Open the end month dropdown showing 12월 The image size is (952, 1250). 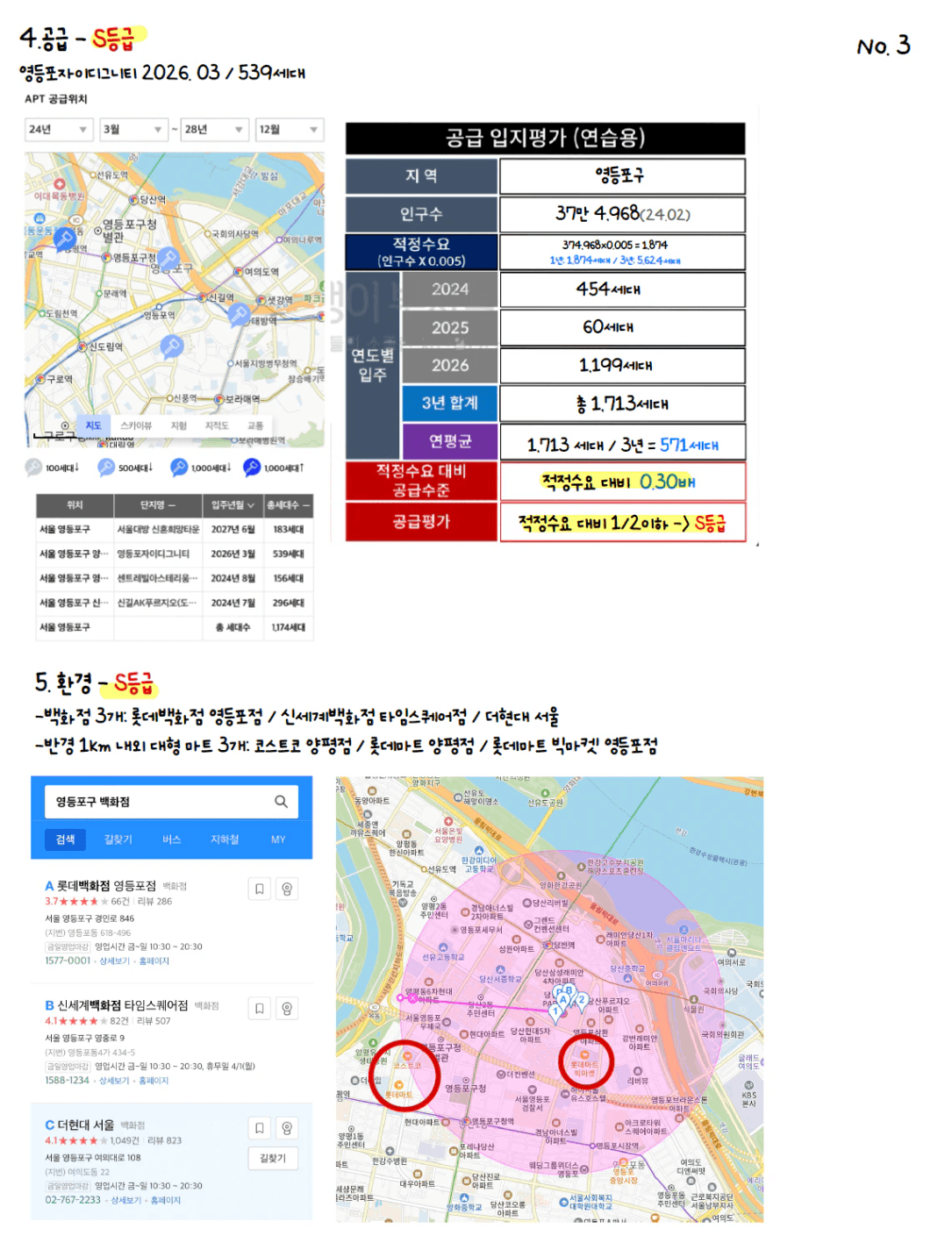pyautogui.click(x=290, y=129)
